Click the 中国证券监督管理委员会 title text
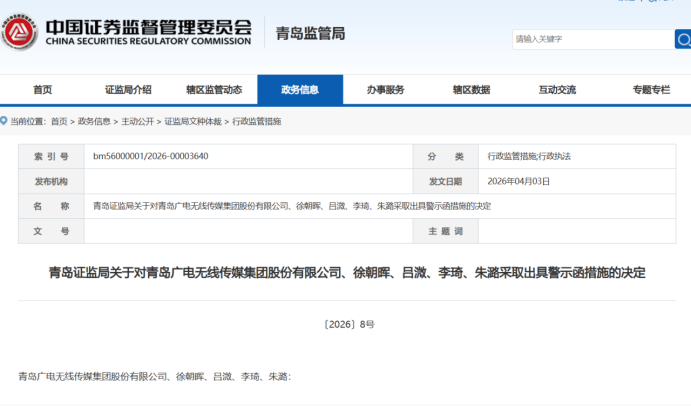This screenshot has width=691, height=408. tap(147, 25)
